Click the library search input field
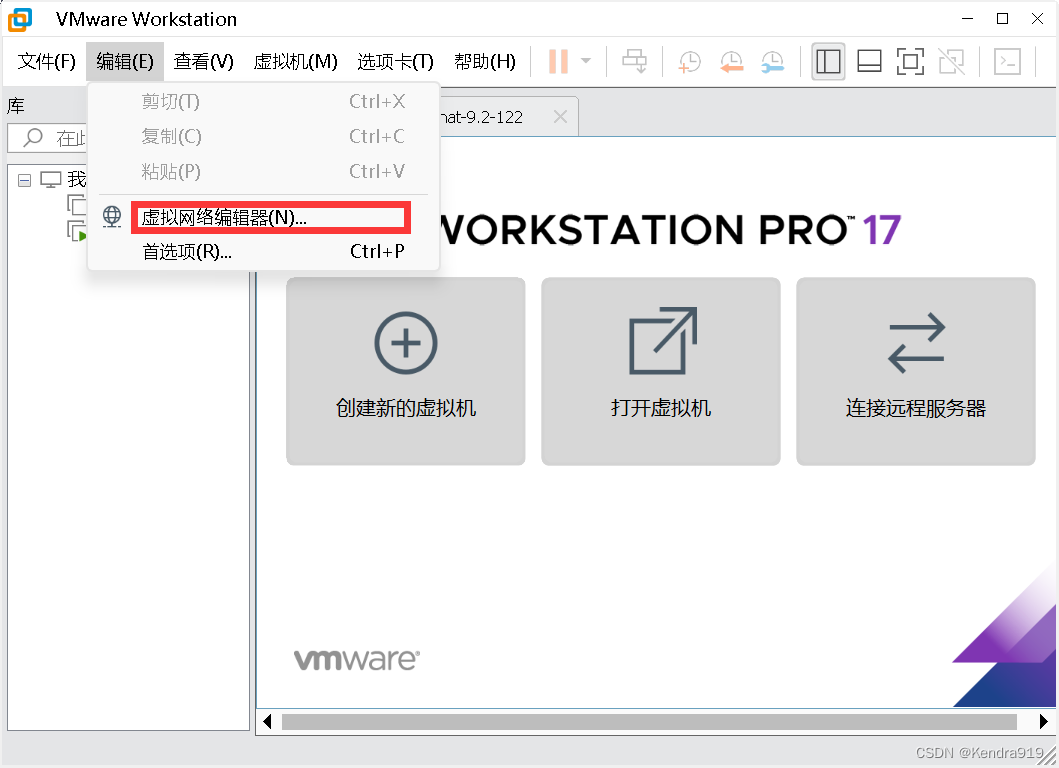The height and width of the screenshot is (768, 1059). click(x=47, y=138)
